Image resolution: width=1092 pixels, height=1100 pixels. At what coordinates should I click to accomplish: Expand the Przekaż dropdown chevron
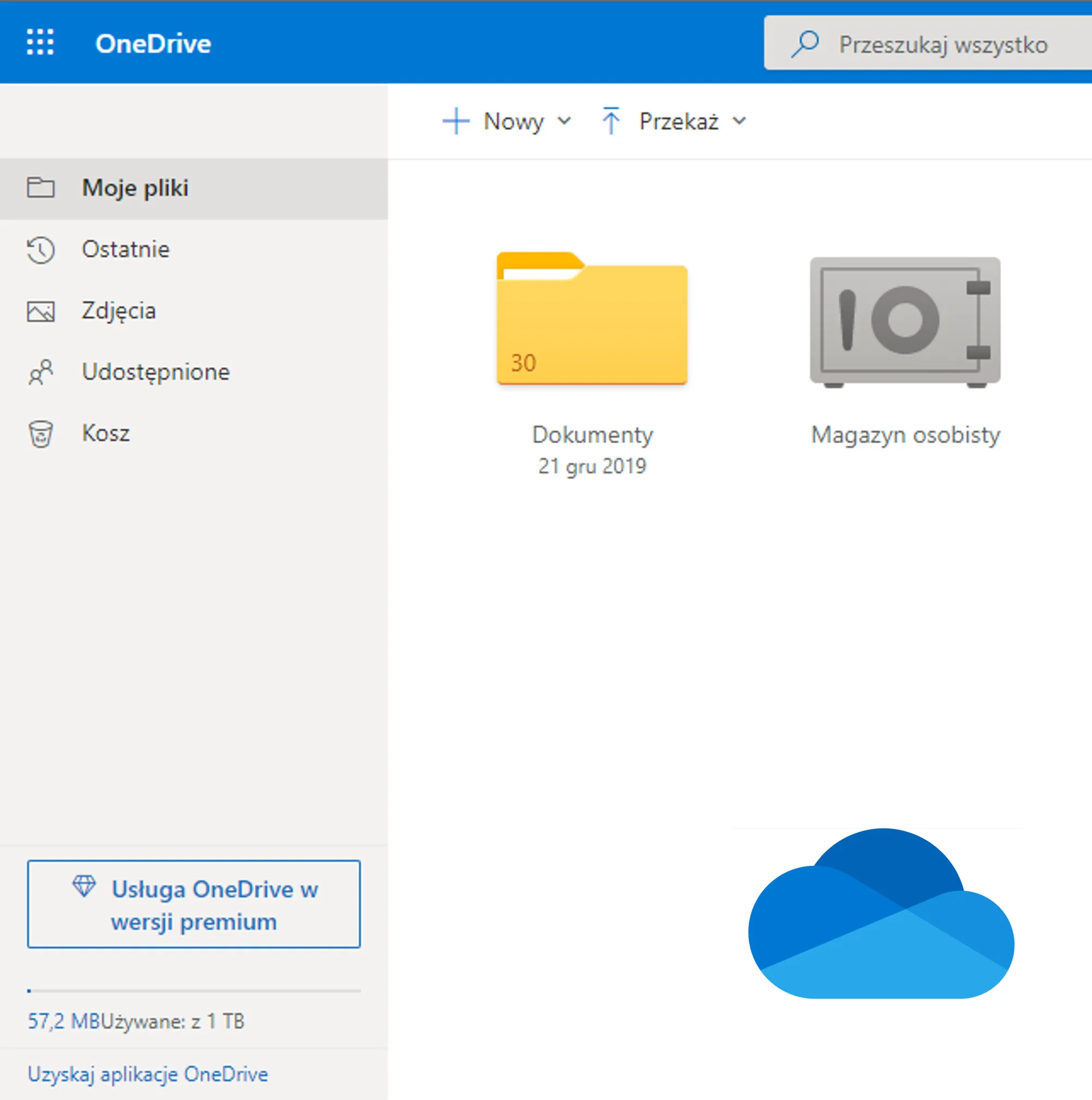tap(739, 121)
